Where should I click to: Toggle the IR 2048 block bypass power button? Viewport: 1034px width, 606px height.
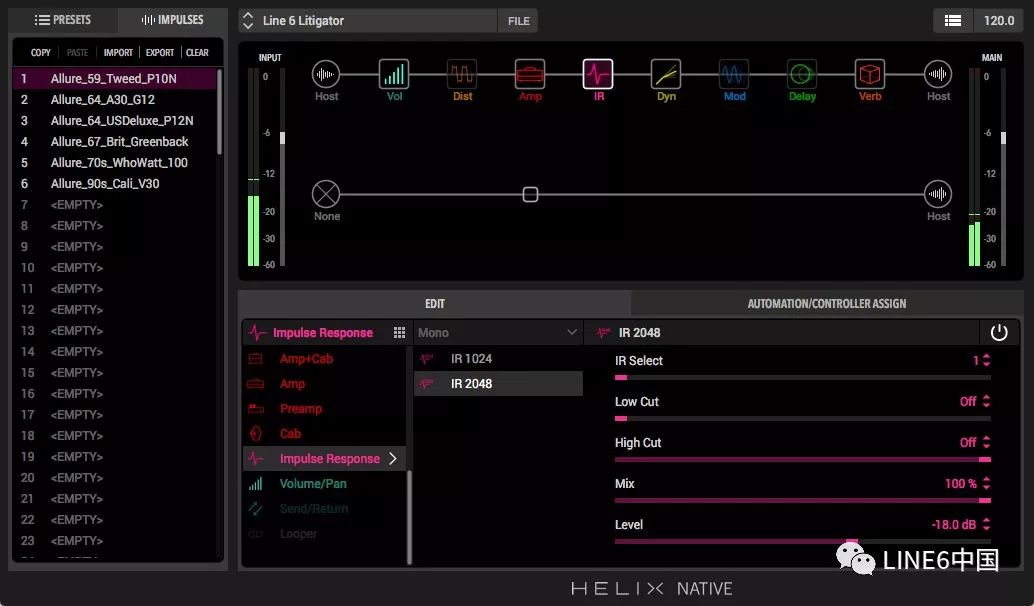[x=999, y=333]
